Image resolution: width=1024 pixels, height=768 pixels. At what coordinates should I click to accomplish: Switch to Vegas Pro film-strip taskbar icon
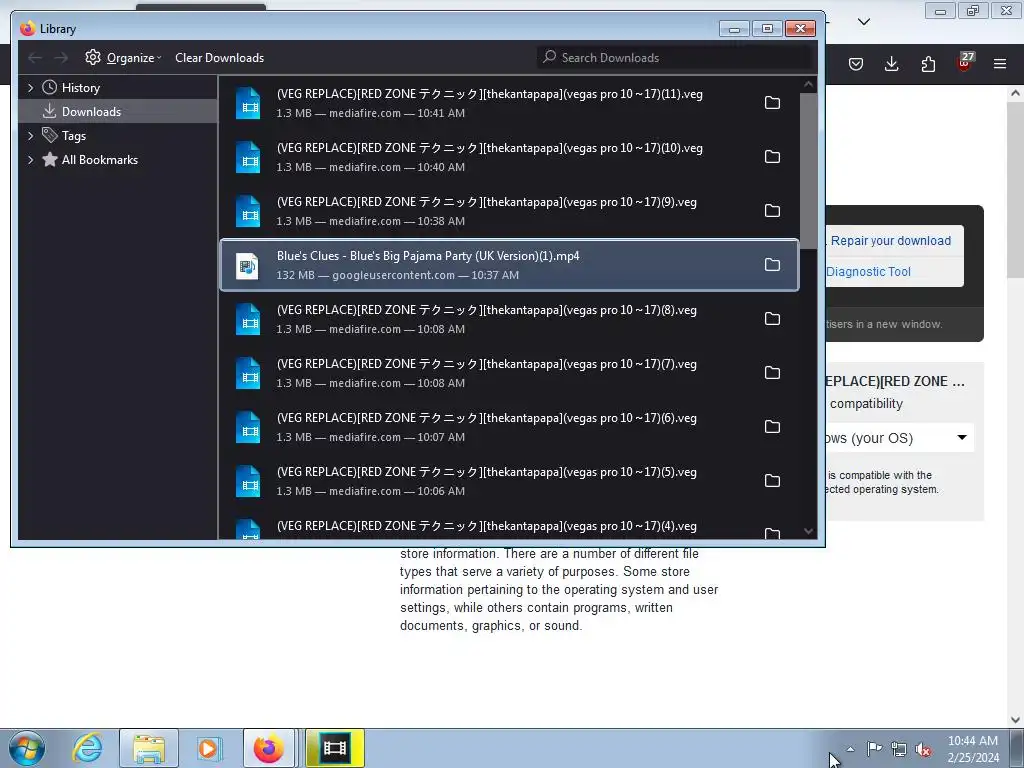click(335, 748)
